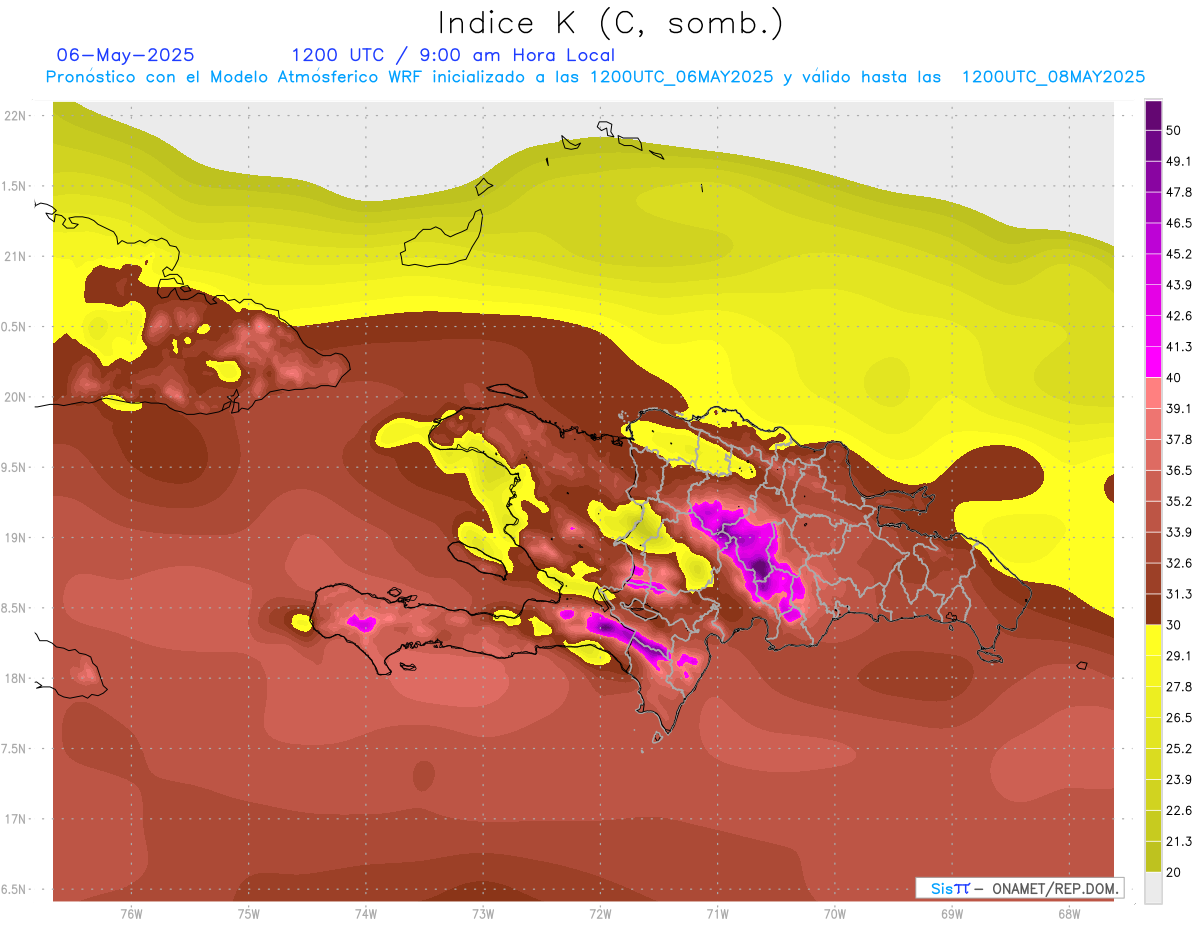Click the '68W' longitude label
The height and width of the screenshot is (927, 1200).
1069,913
